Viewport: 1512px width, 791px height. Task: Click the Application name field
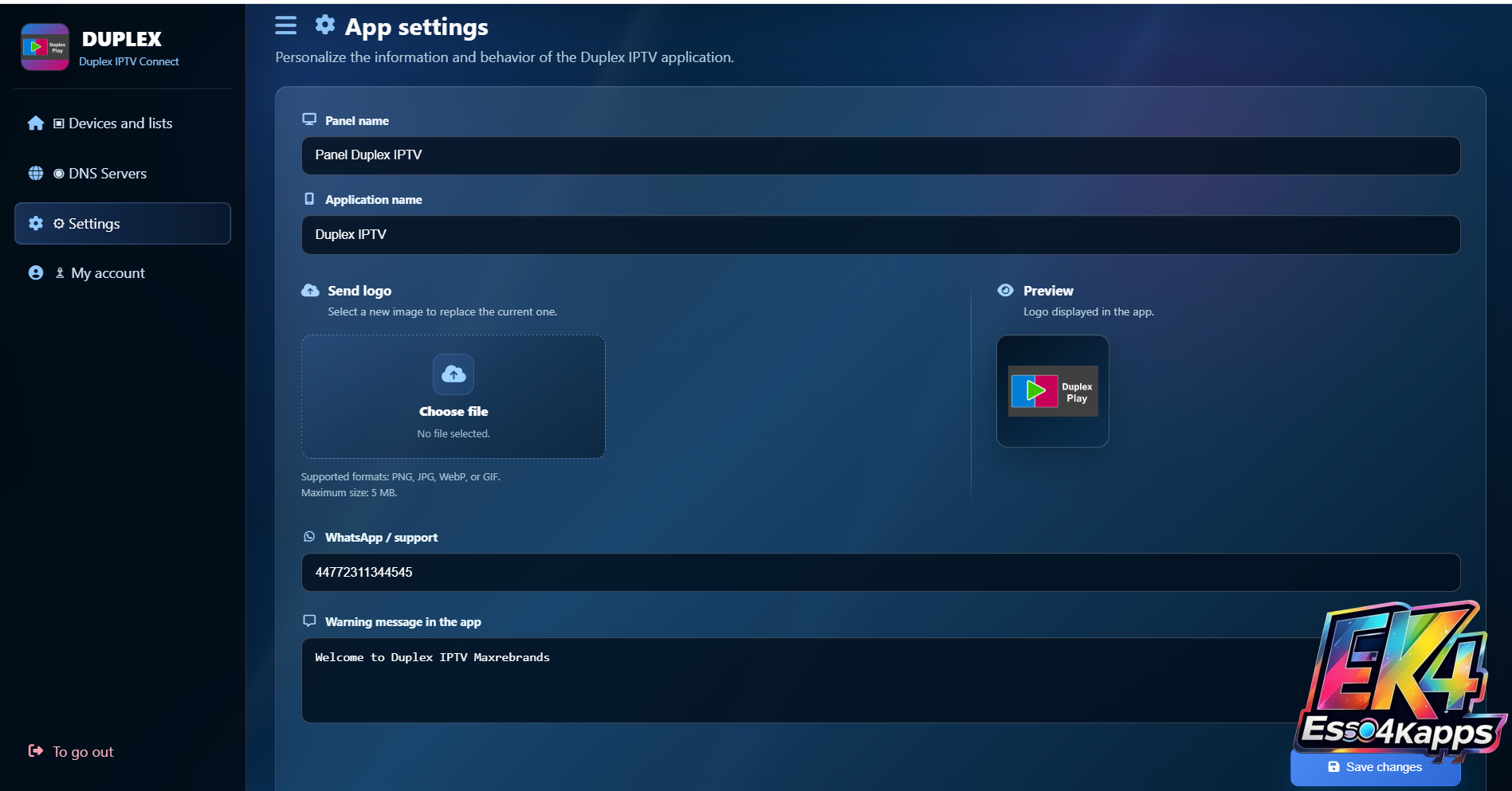pyautogui.click(x=881, y=235)
